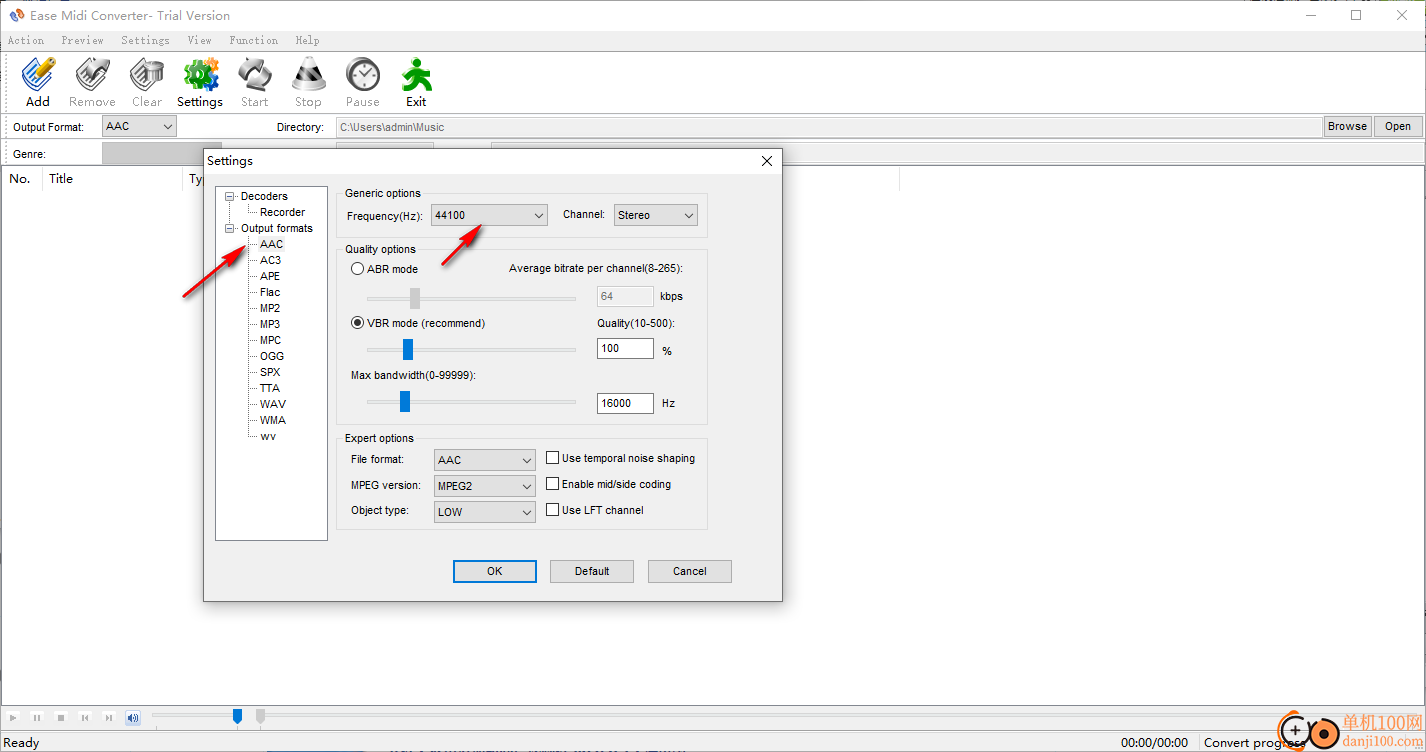Click the next track player button
Image resolution: width=1426 pixels, height=752 pixels.
click(109, 717)
